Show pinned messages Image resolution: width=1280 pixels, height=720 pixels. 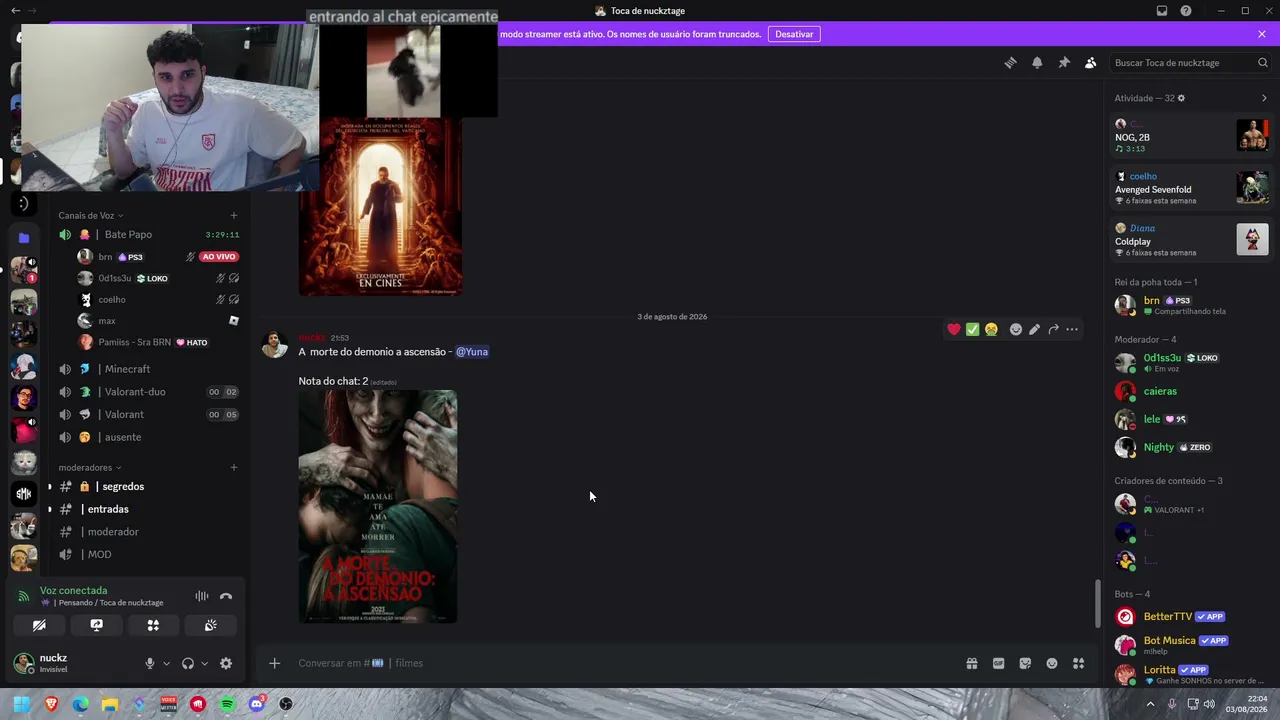1064,63
